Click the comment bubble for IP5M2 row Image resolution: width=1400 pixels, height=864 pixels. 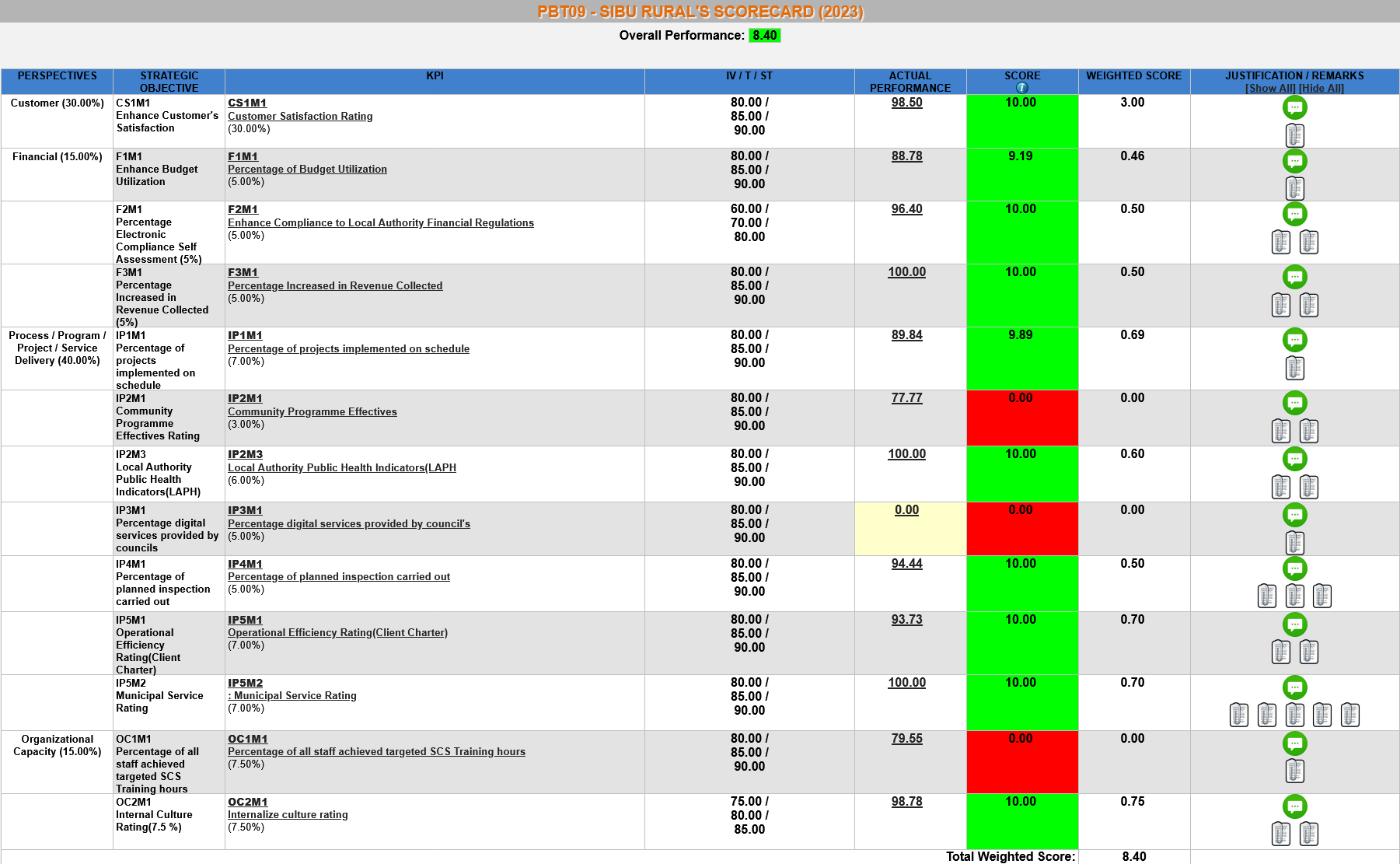(1294, 687)
